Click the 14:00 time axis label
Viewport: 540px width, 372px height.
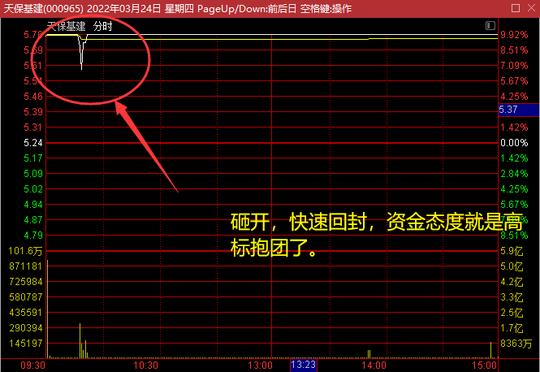(374, 365)
